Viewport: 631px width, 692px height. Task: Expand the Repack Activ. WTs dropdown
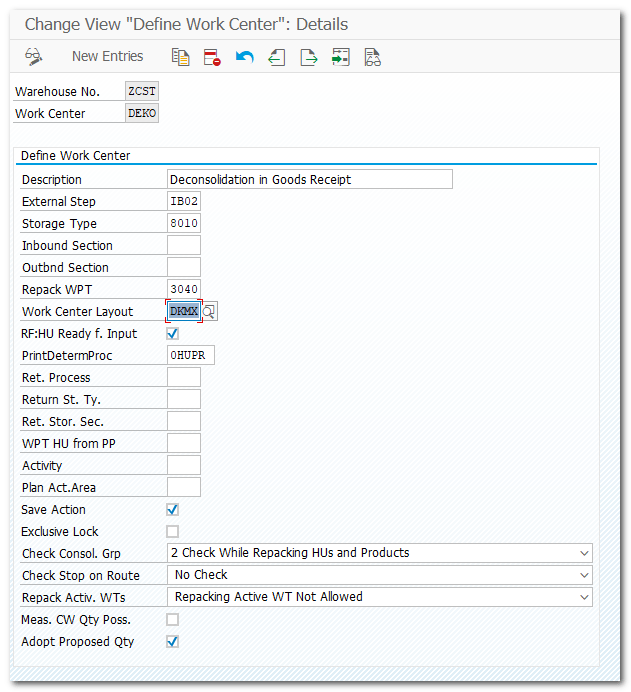[584, 597]
